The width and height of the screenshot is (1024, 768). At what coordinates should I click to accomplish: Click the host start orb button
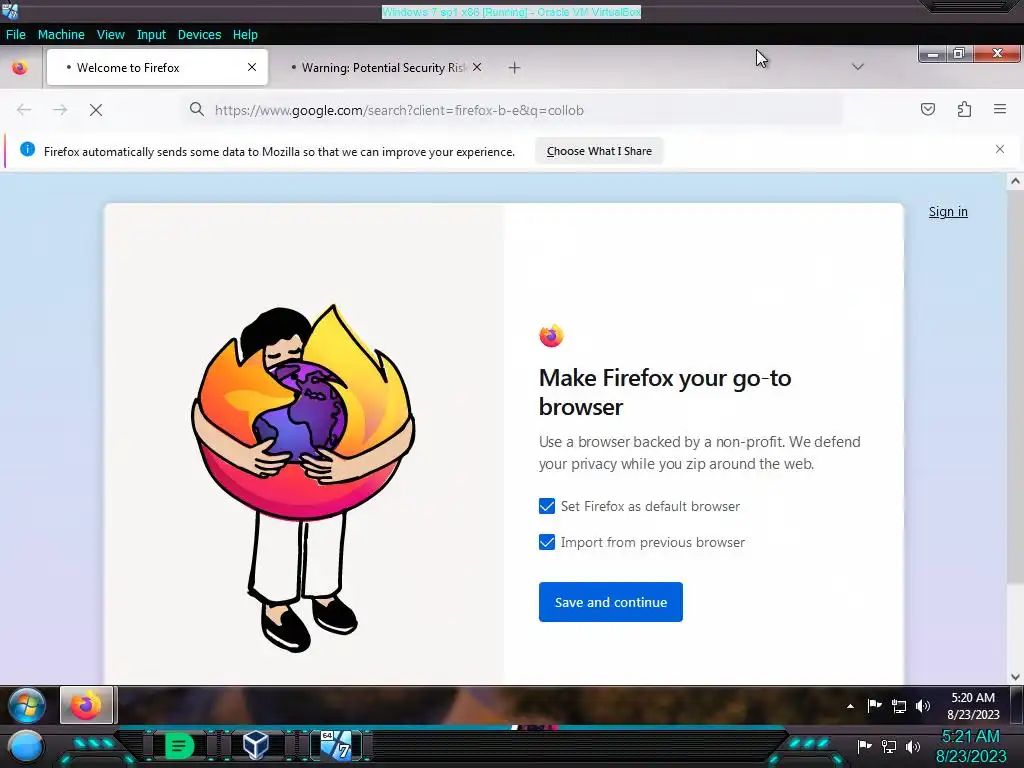coord(26,746)
